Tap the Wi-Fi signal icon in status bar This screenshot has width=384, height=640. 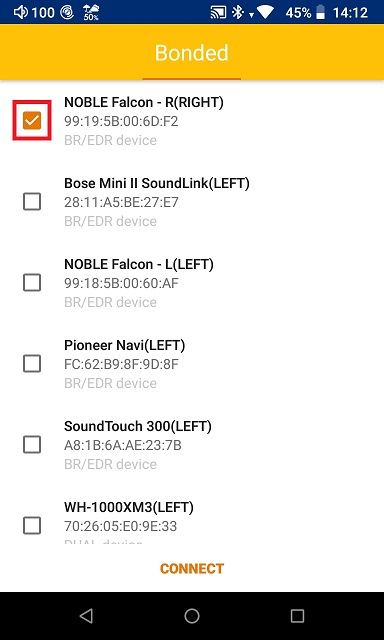coord(266,12)
